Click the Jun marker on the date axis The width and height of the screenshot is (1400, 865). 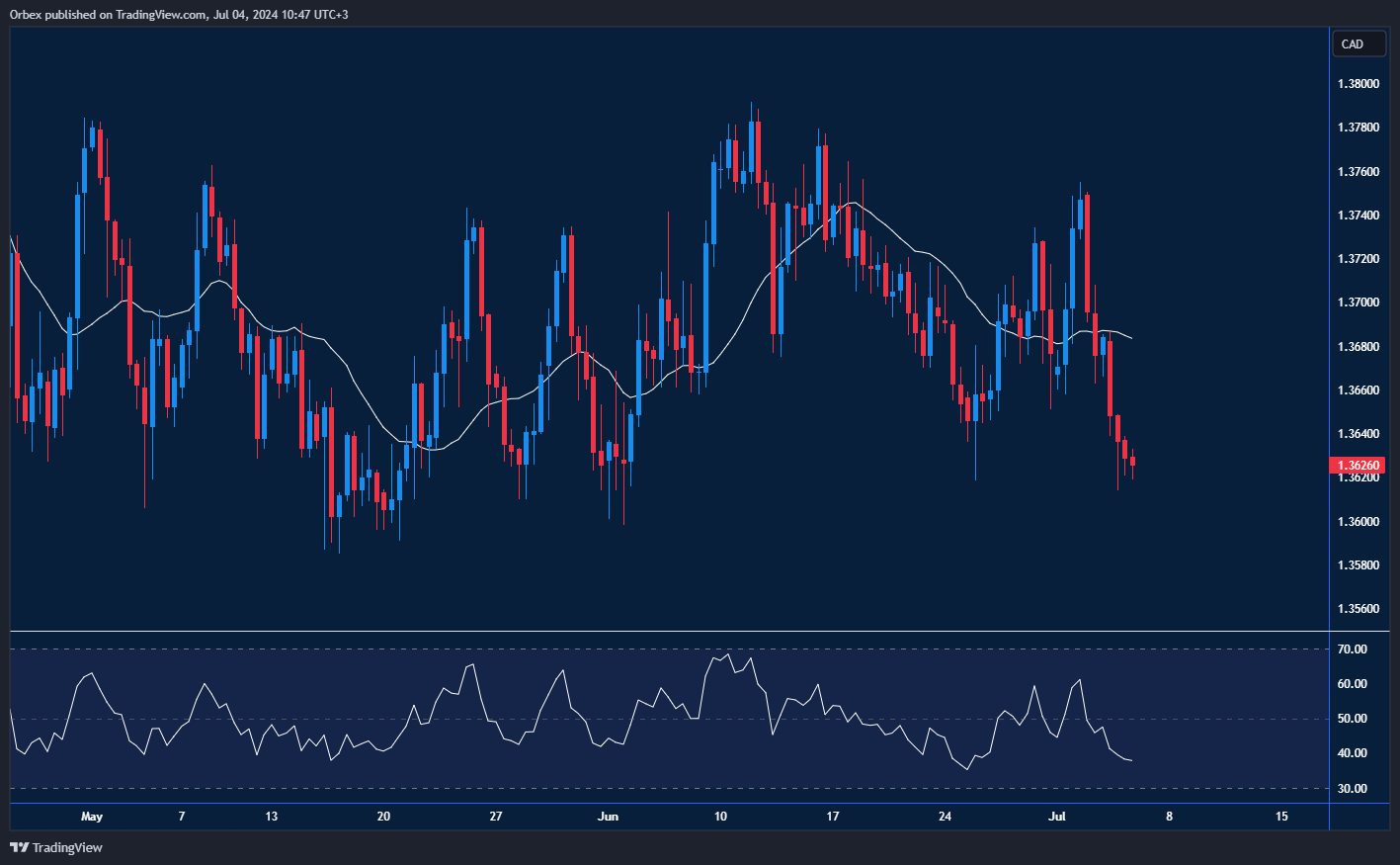[609, 817]
